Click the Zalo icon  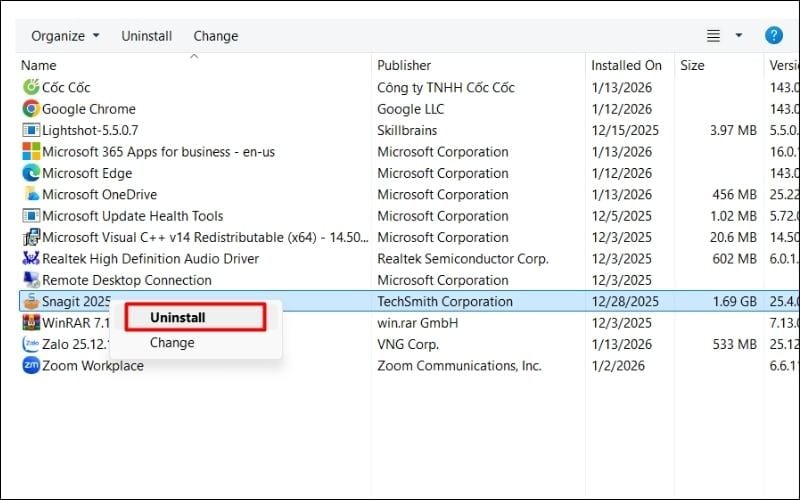31,344
